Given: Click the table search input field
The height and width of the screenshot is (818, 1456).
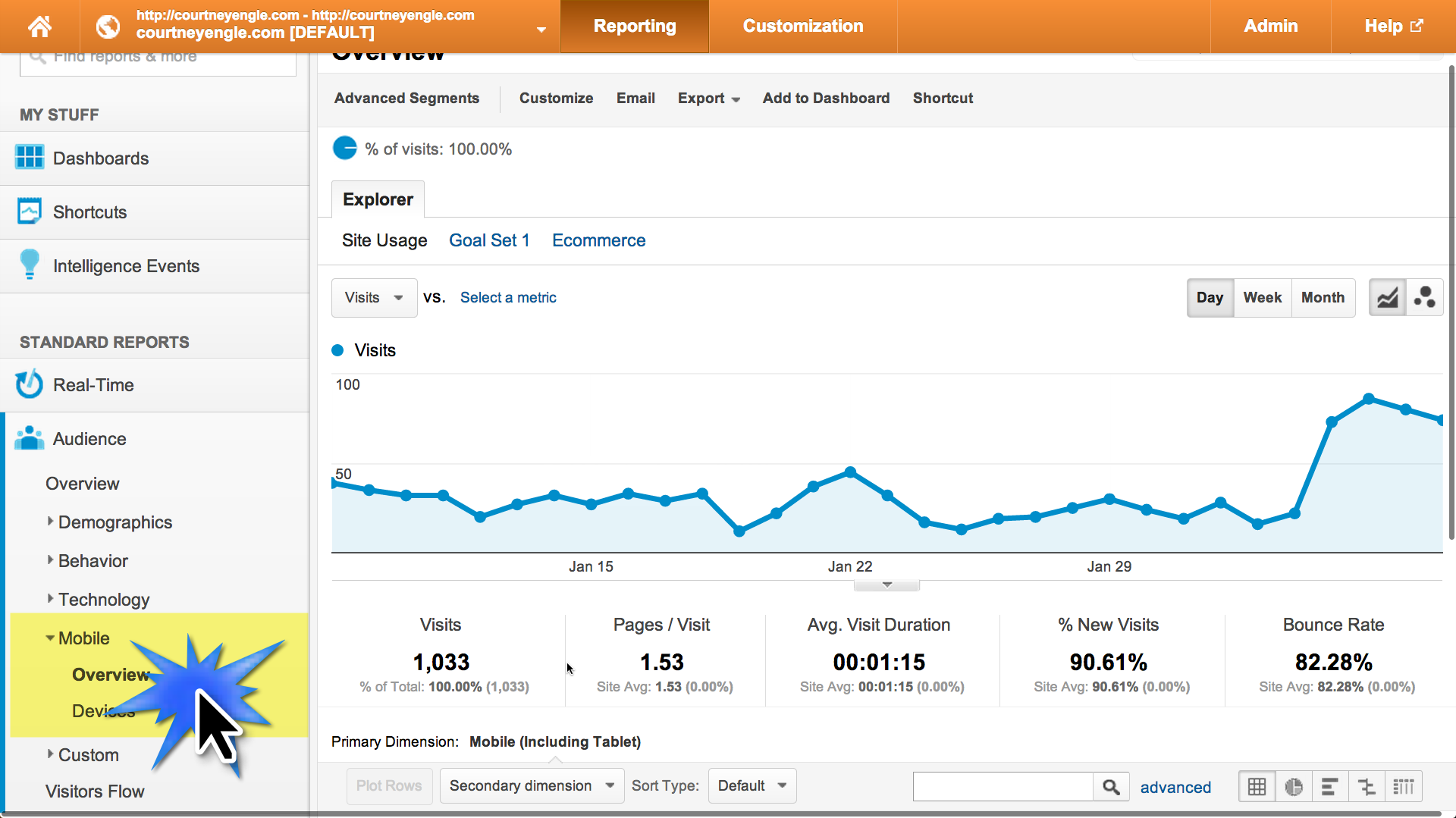Looking at the screenshot, I should point(1003,787).
